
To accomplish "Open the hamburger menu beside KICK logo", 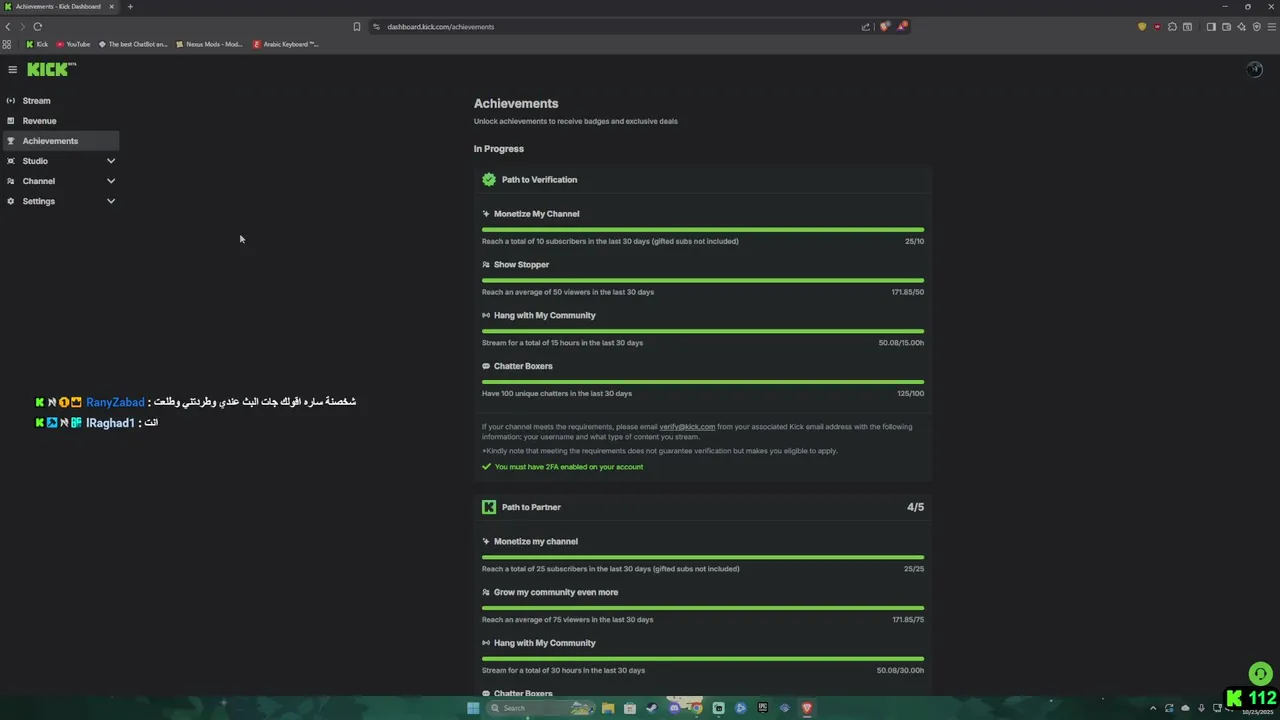I will pos(12,70).
